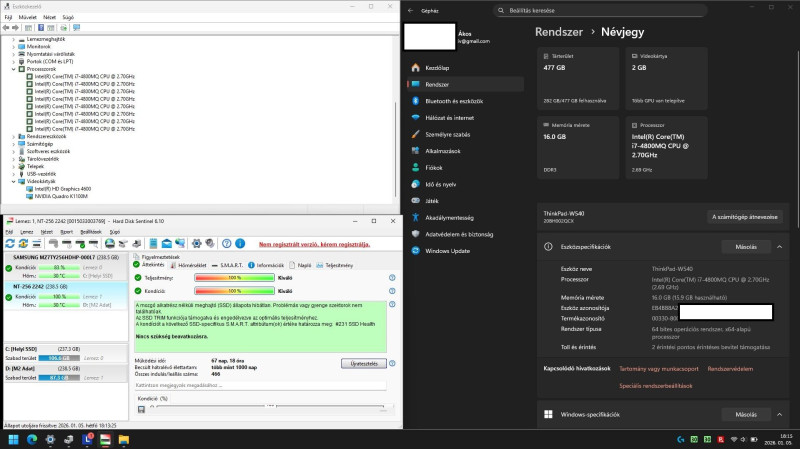Open the Settings gear icon on the taskbar

50,439
